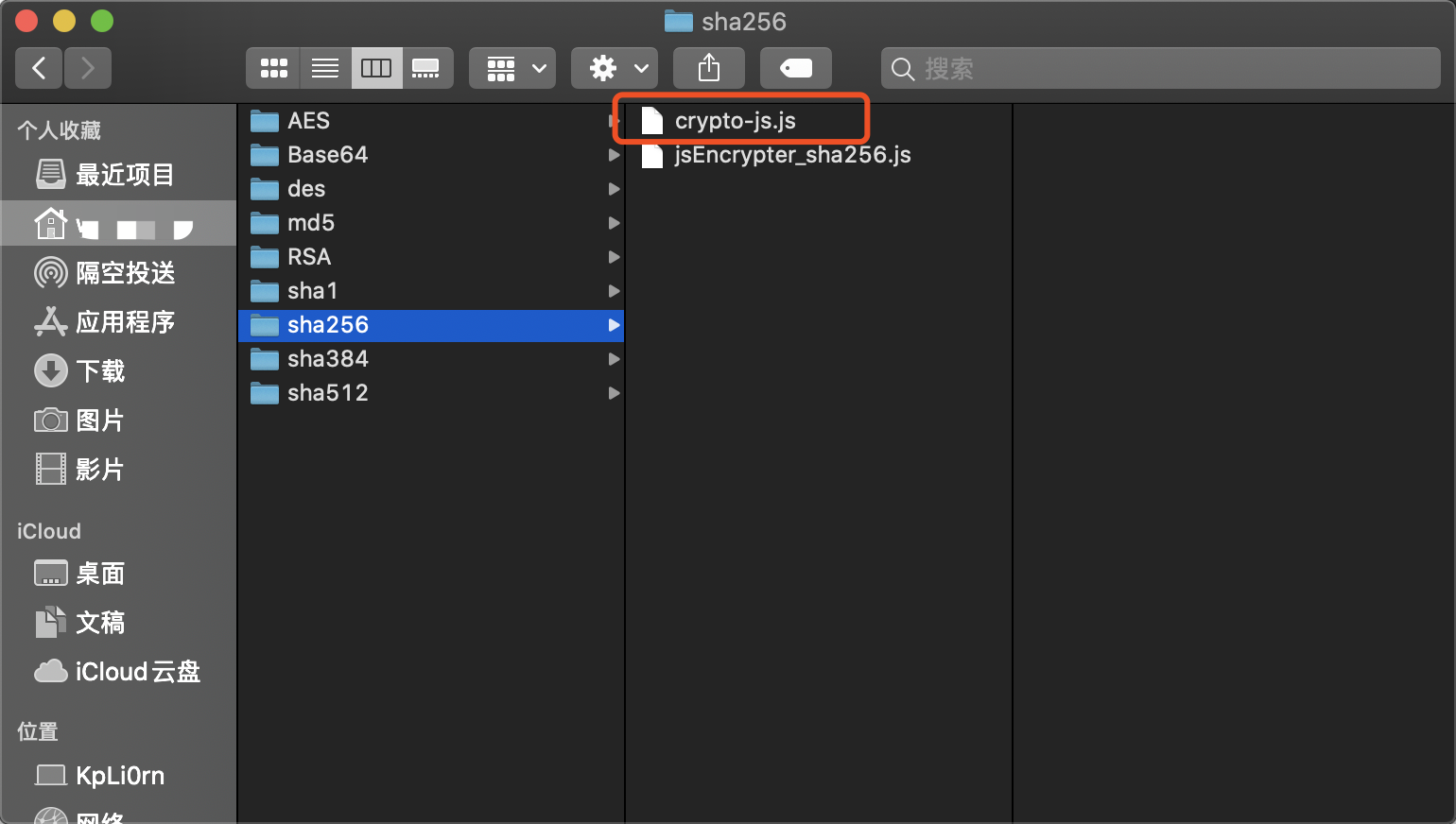
Task: Go forward to the next folder
Action: click(x=88, y=68)
